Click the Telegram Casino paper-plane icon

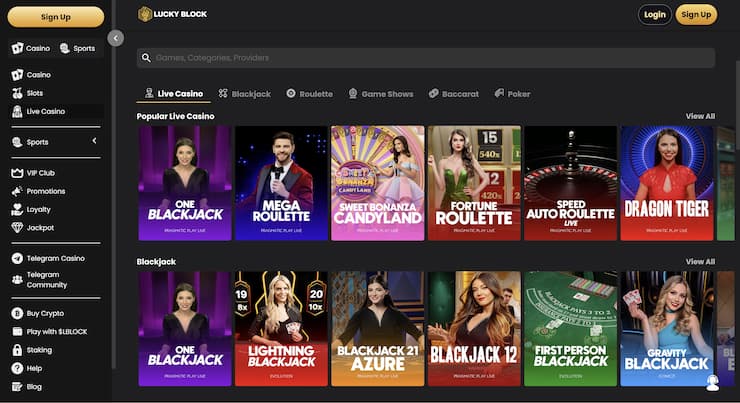point(17,258)
